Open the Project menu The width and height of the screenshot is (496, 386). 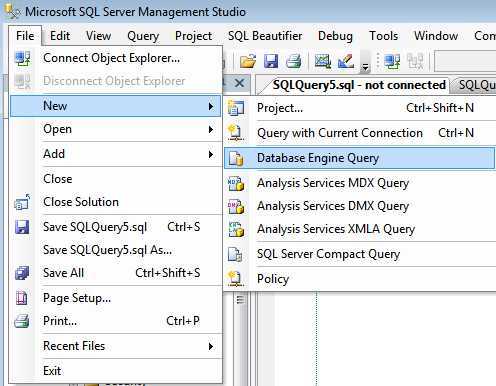click(194, 36)
